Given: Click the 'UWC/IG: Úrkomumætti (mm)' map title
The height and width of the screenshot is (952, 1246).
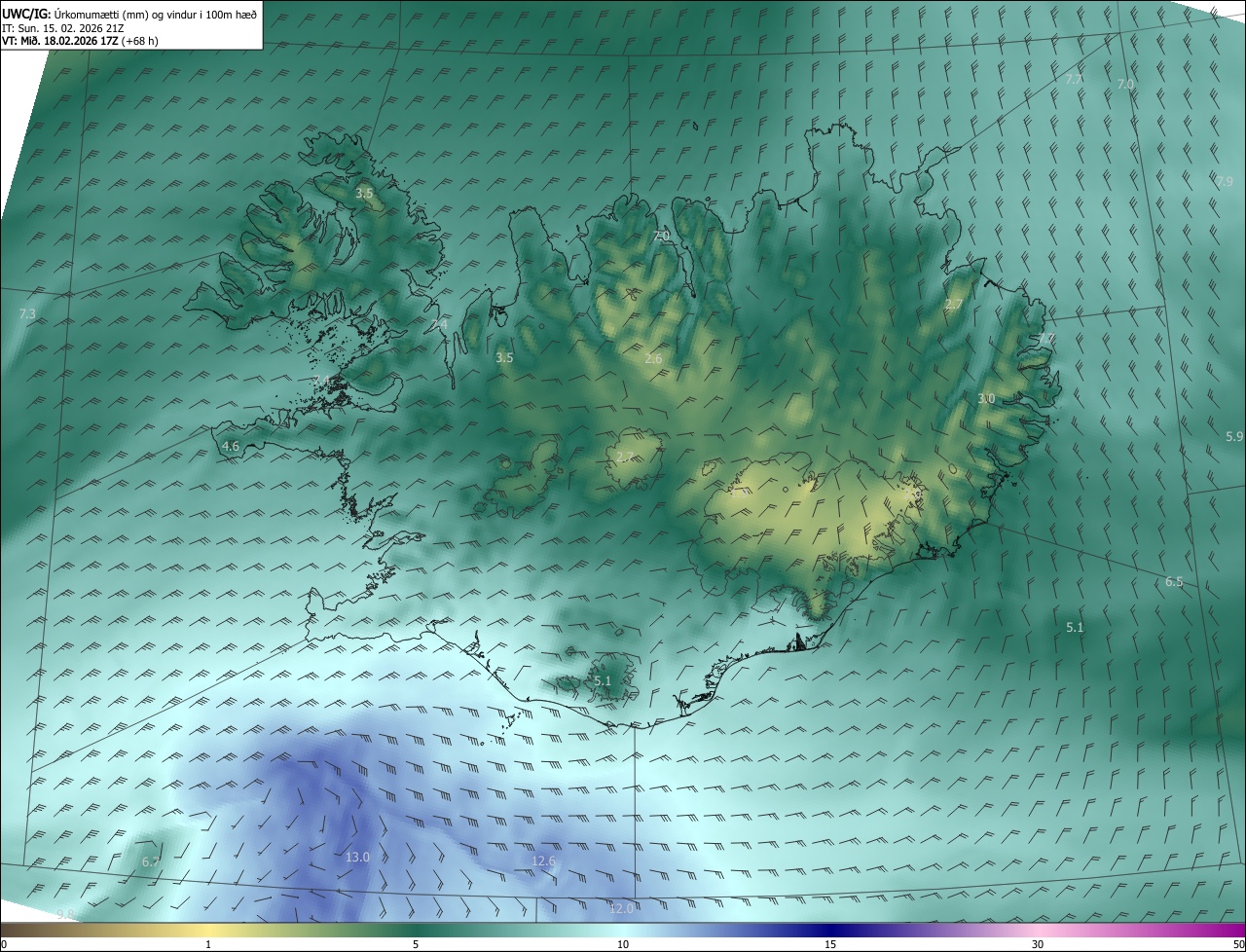Looking at the screenshot, I should 129,13.
